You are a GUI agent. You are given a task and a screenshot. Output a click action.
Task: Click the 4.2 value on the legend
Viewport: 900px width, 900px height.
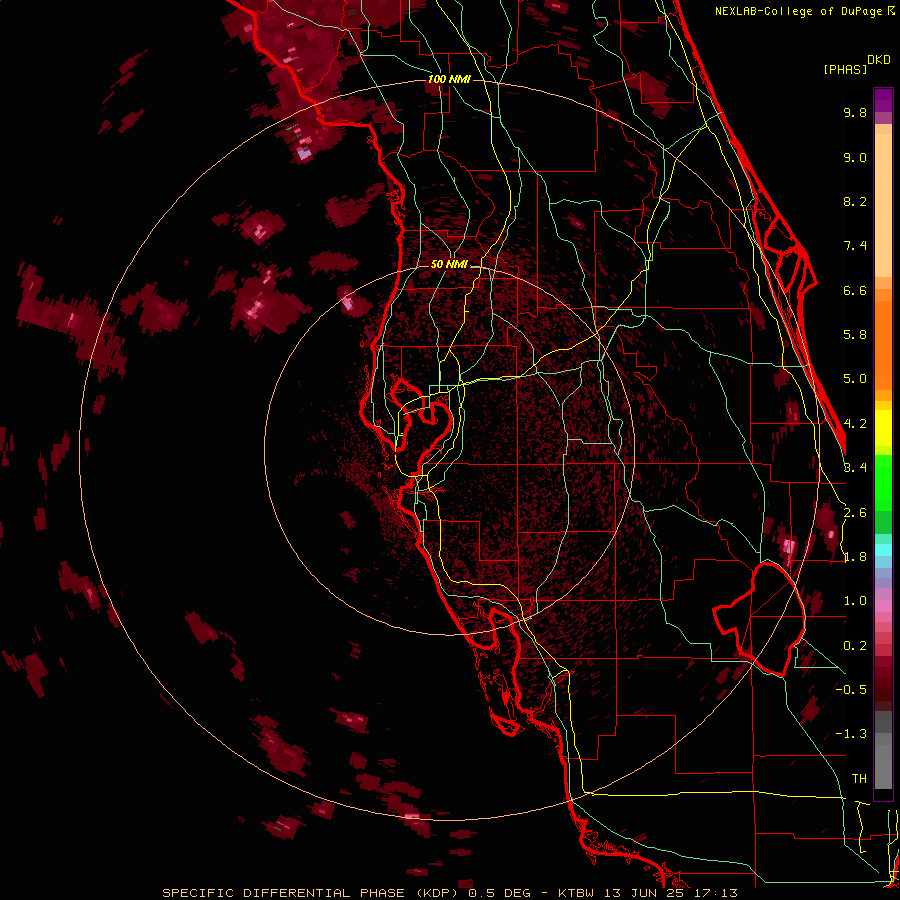(x=855, y=424)
